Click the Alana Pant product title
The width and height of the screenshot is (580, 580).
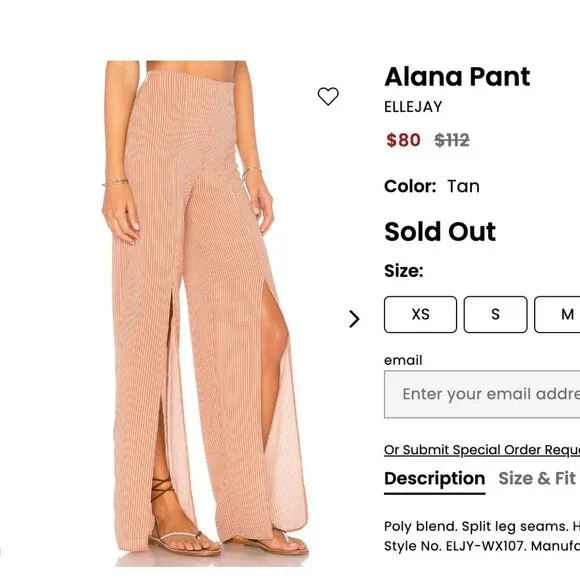(457, 77)
